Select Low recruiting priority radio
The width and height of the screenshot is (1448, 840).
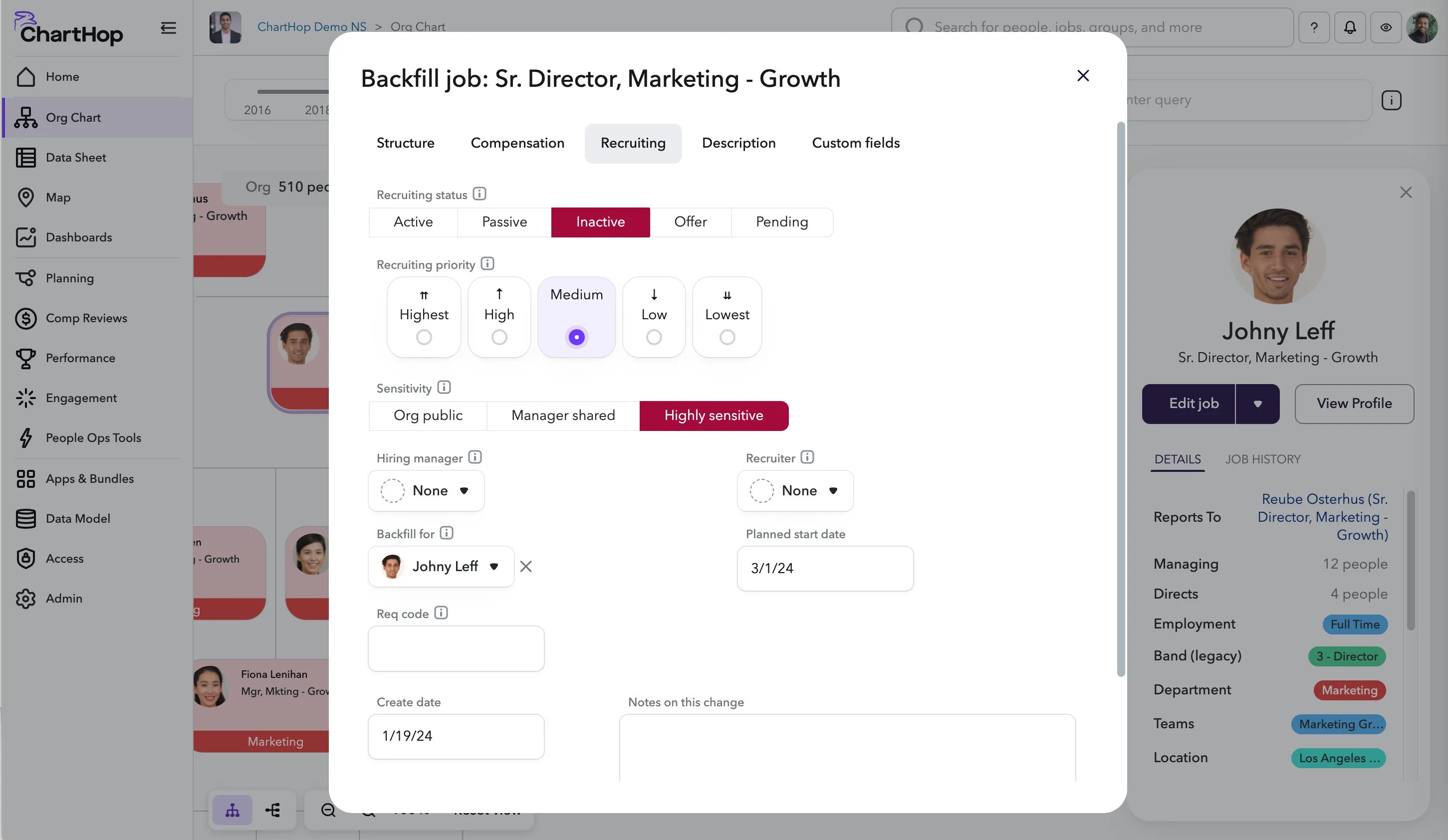654,337
